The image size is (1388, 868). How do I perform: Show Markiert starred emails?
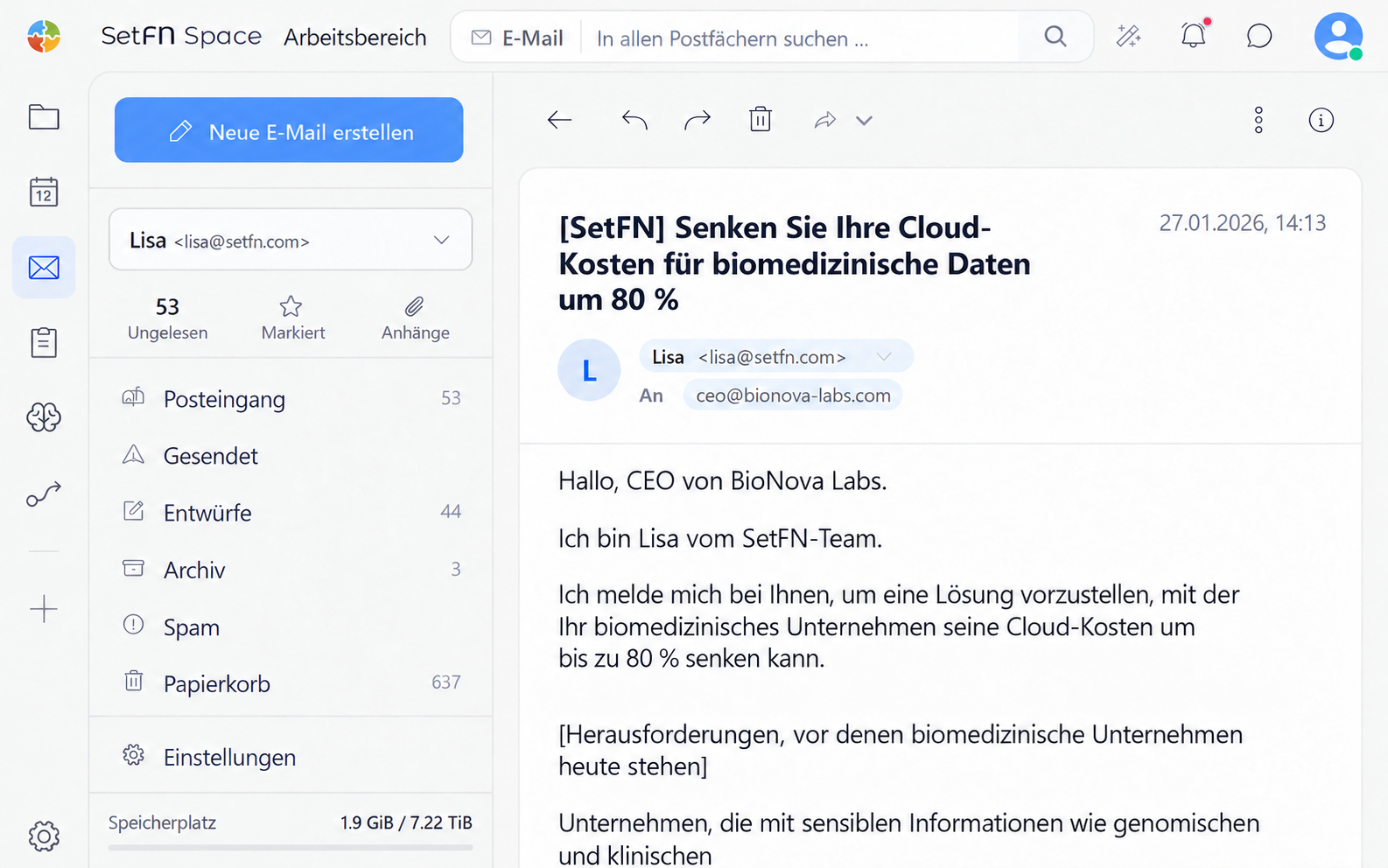pyautogui.click(x=293, y=318)
